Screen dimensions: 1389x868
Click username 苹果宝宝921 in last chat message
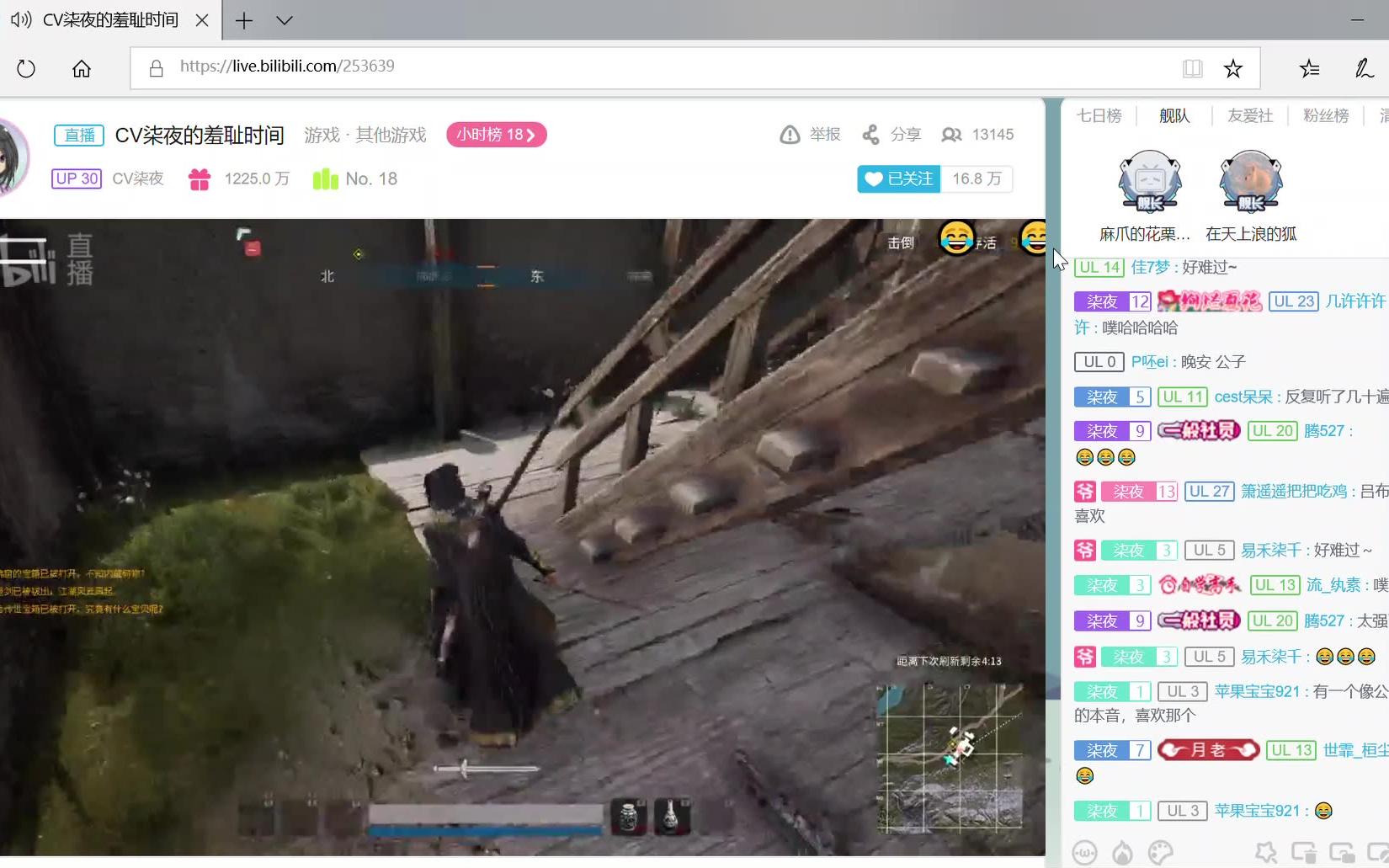pyautogui.click(x=1257, y=811)
